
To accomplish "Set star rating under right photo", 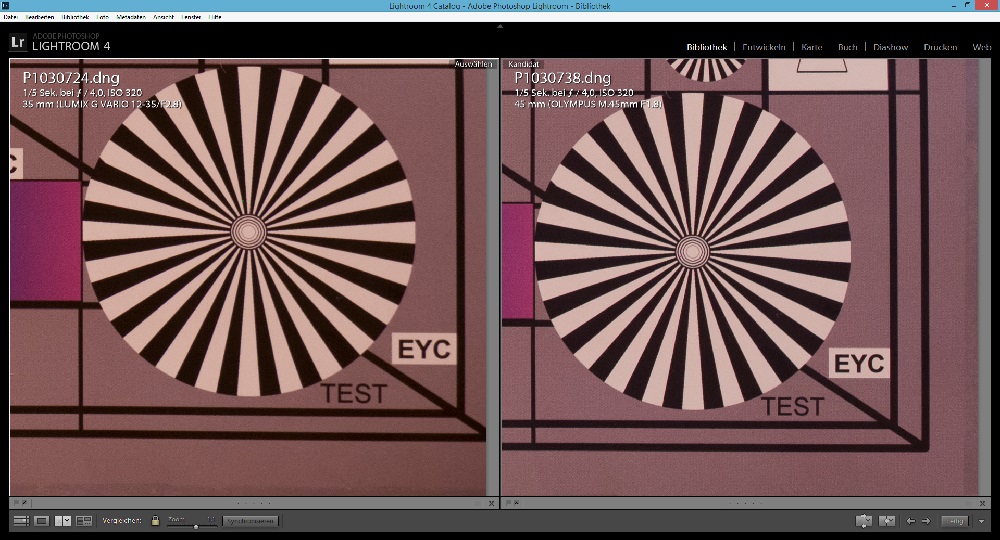I will pyautogui.click(x=745, y=503).
